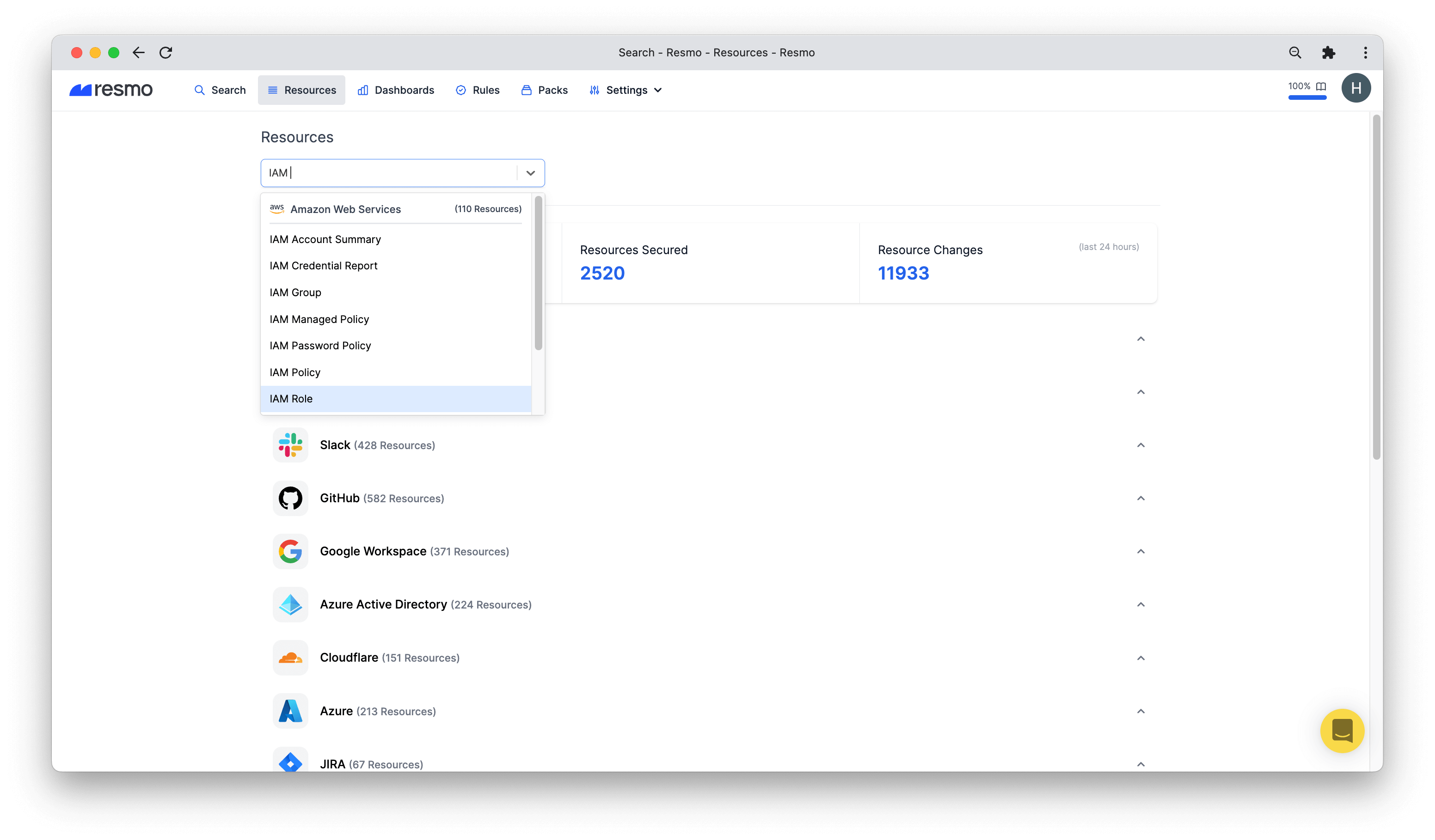Open JIRA (67 Resources) title
The image size is (1435, 840).
[371, 764]
